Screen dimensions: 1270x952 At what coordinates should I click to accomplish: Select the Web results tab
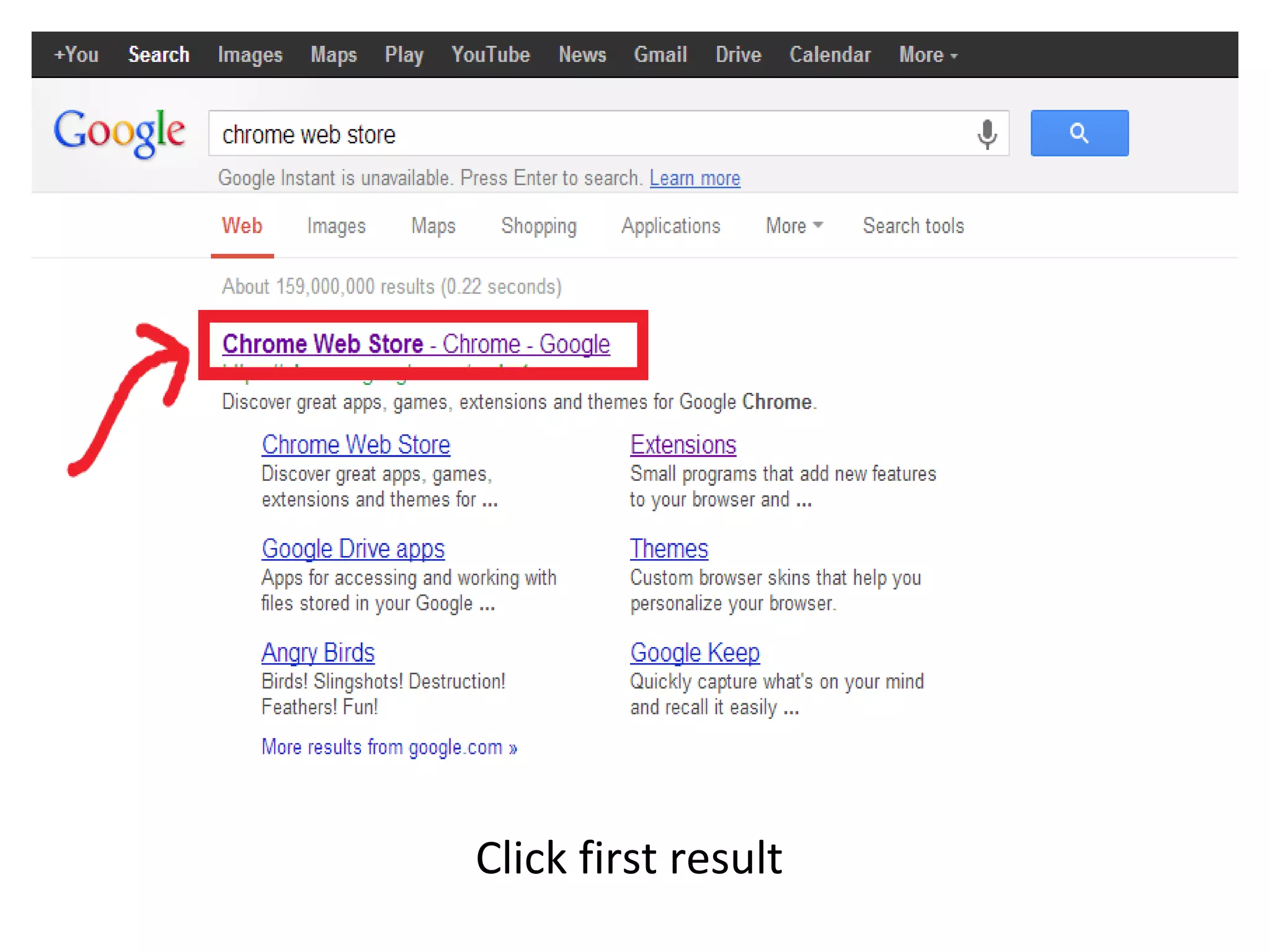[x=242, y=226]
